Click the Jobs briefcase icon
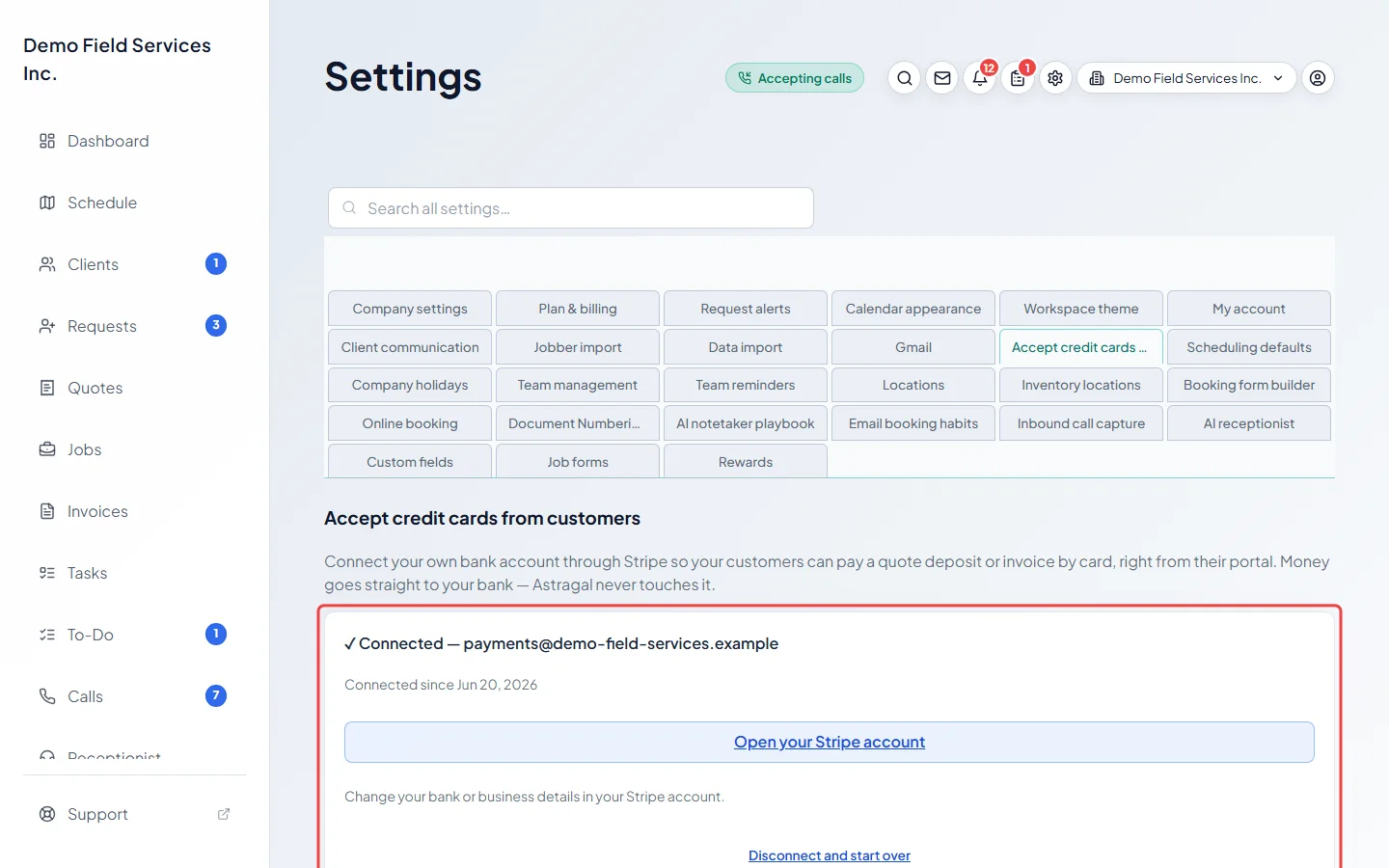The height and width of the screenshot is (868, 1389). (x=47, y=449)
